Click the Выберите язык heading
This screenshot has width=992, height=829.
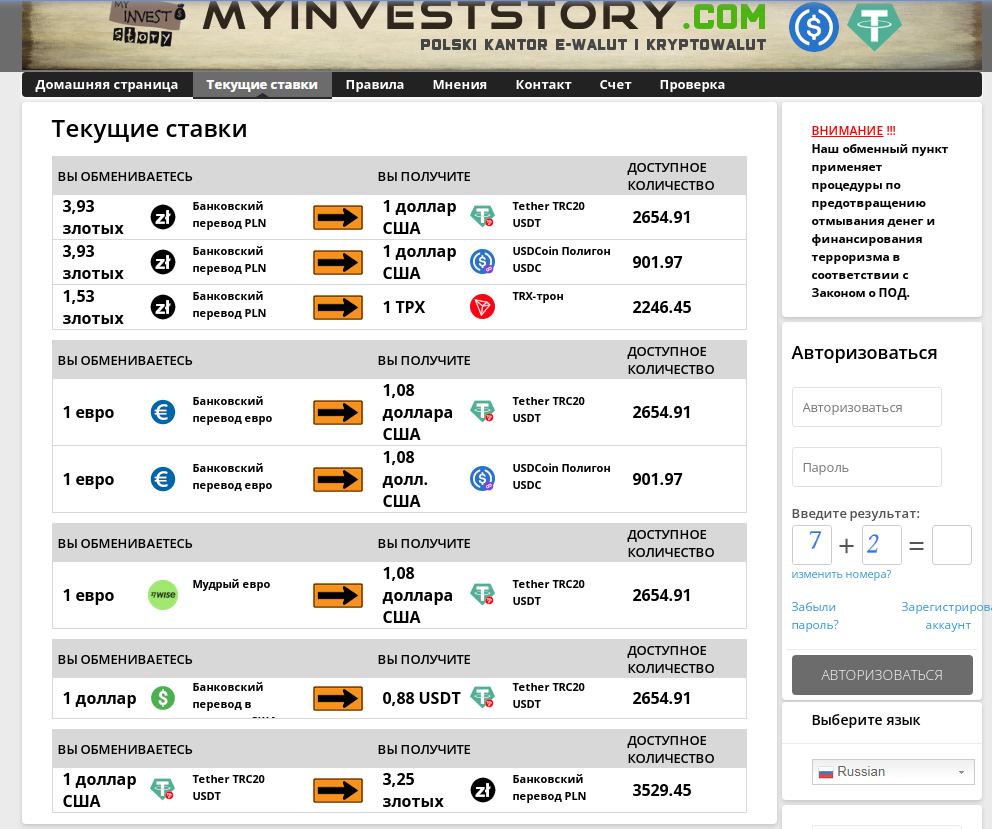tap(865, 720)
